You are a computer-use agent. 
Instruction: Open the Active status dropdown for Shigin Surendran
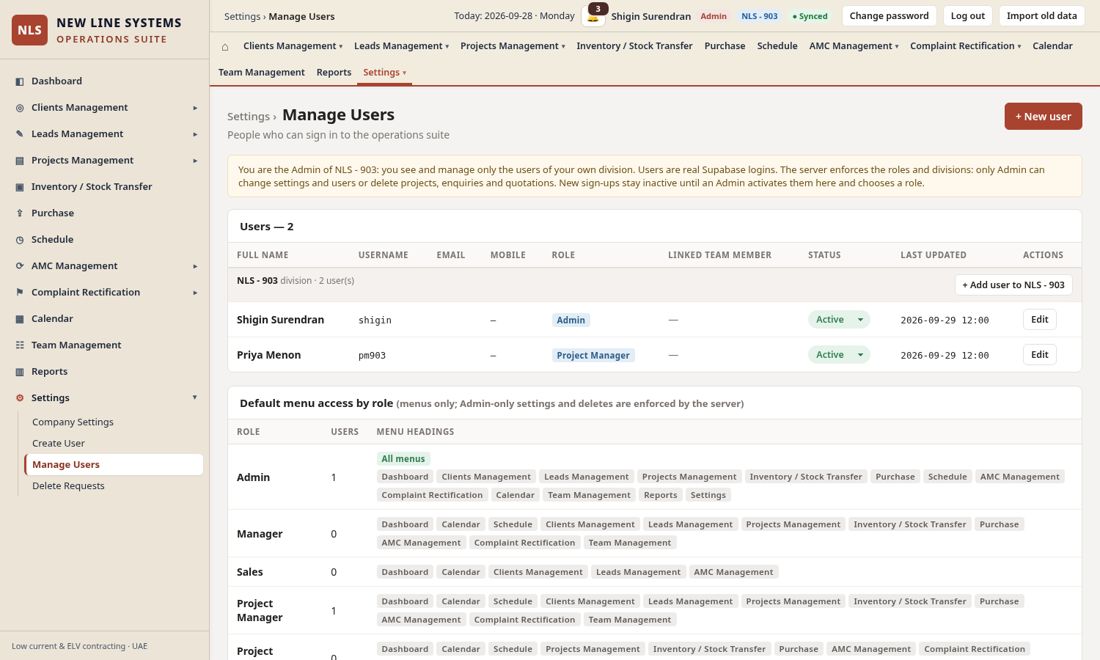839,320
